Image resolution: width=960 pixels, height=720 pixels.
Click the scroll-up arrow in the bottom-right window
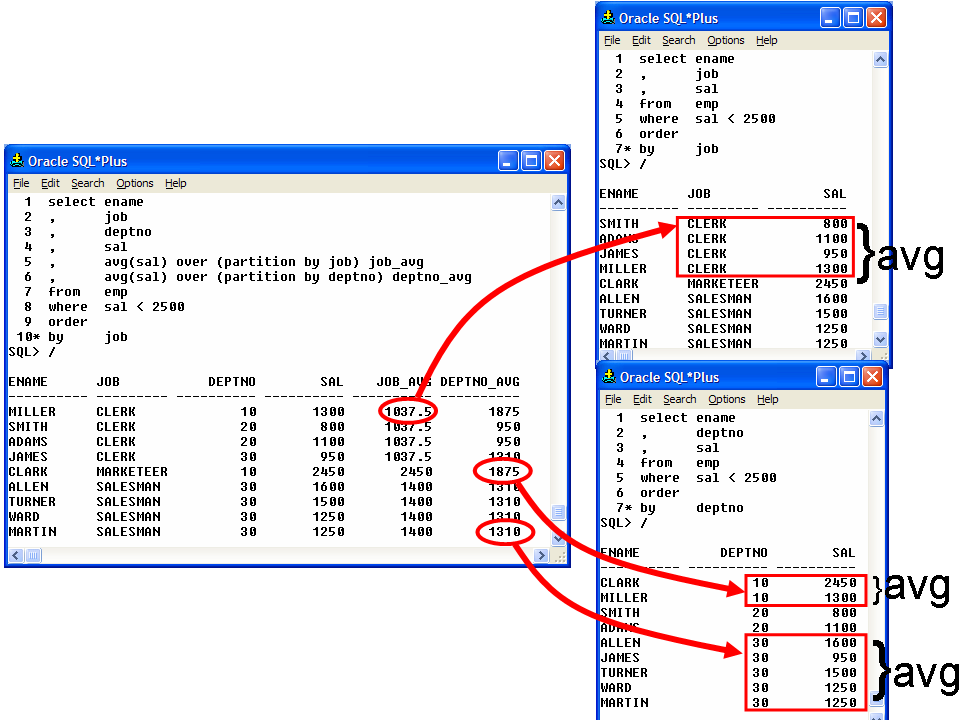[x=881, y=419]
